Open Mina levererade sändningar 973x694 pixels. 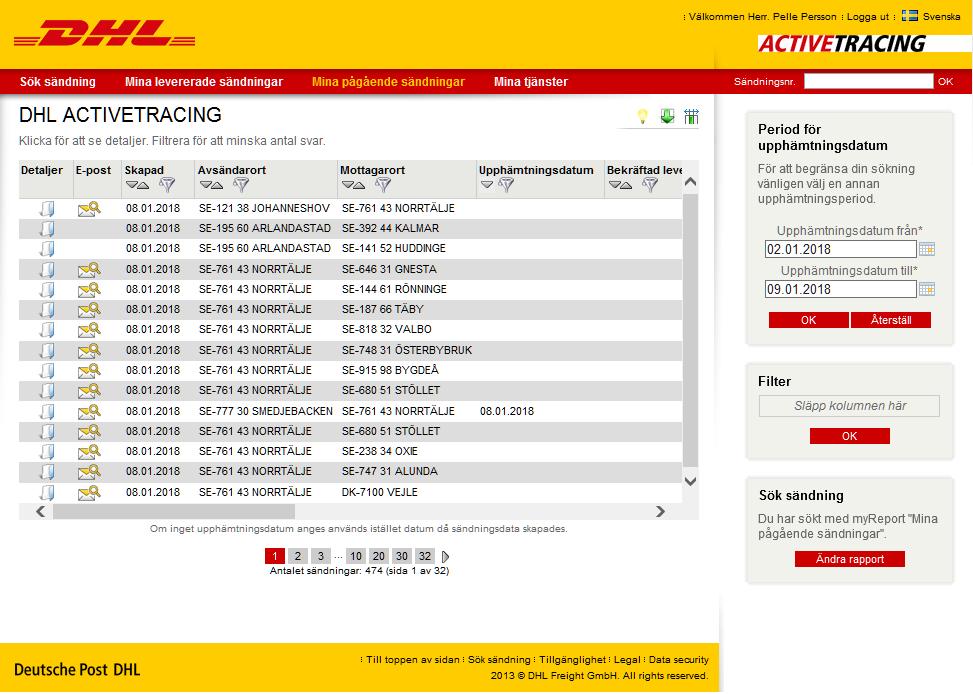pyautogui.click(x=204, y=81)
